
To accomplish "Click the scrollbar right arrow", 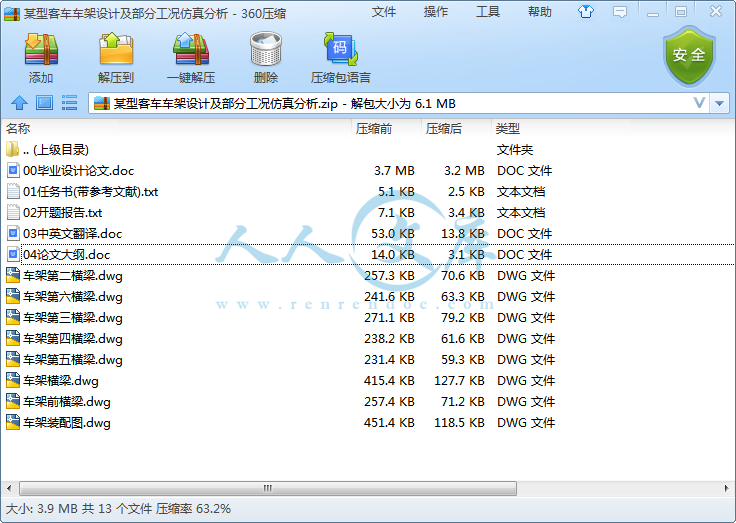I will click(727, 488).
